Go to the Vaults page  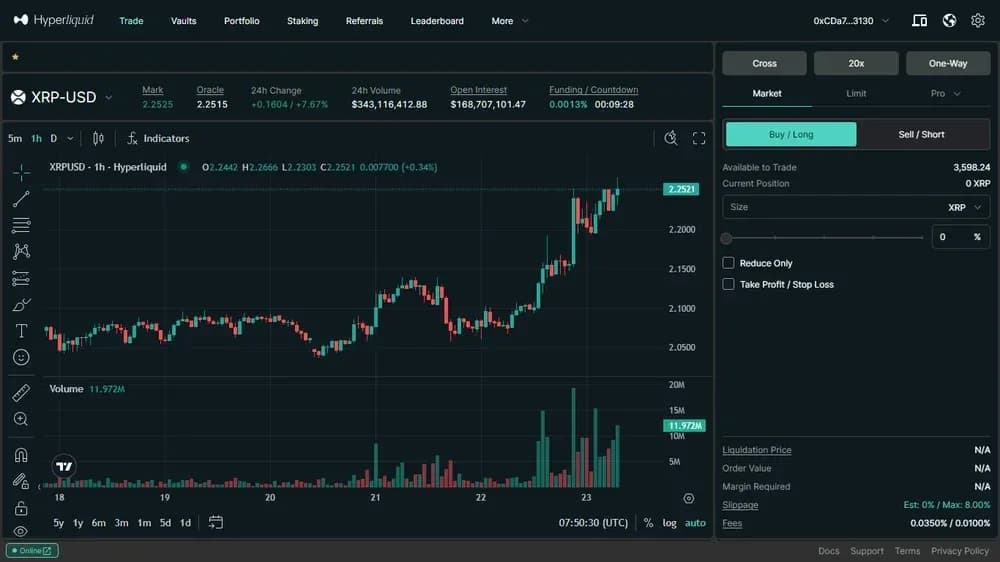click(x=183, y=21)
